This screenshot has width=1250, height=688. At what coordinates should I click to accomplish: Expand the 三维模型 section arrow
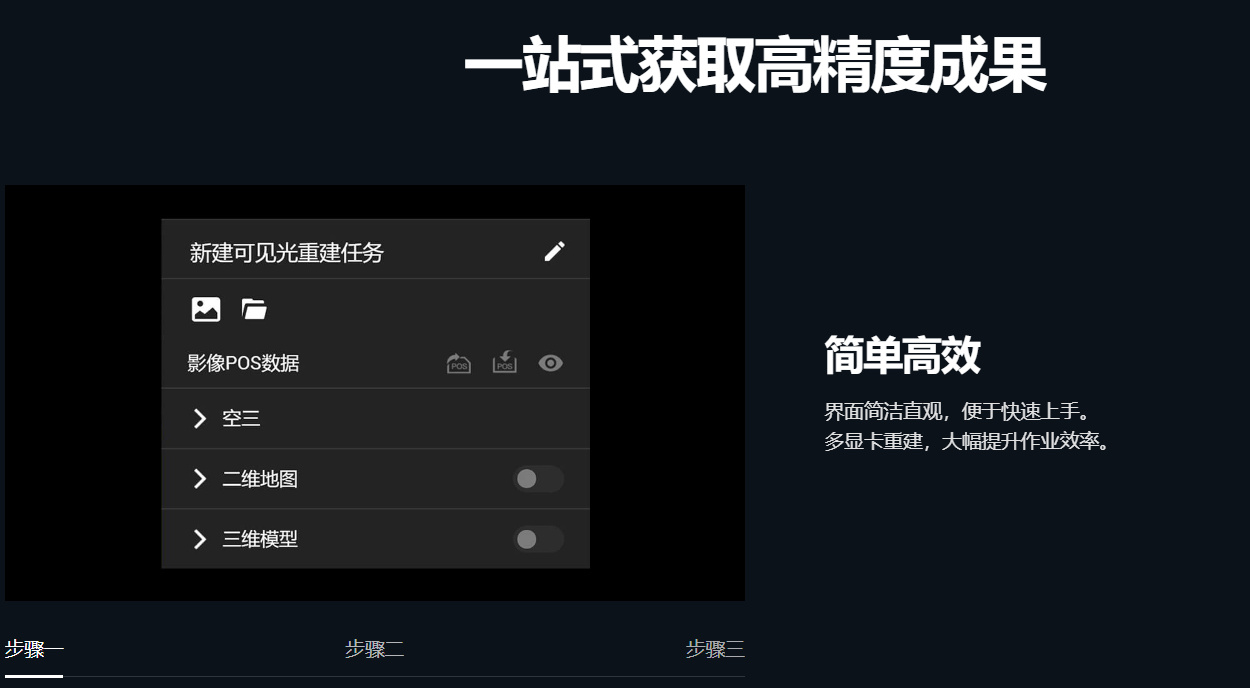200,540
